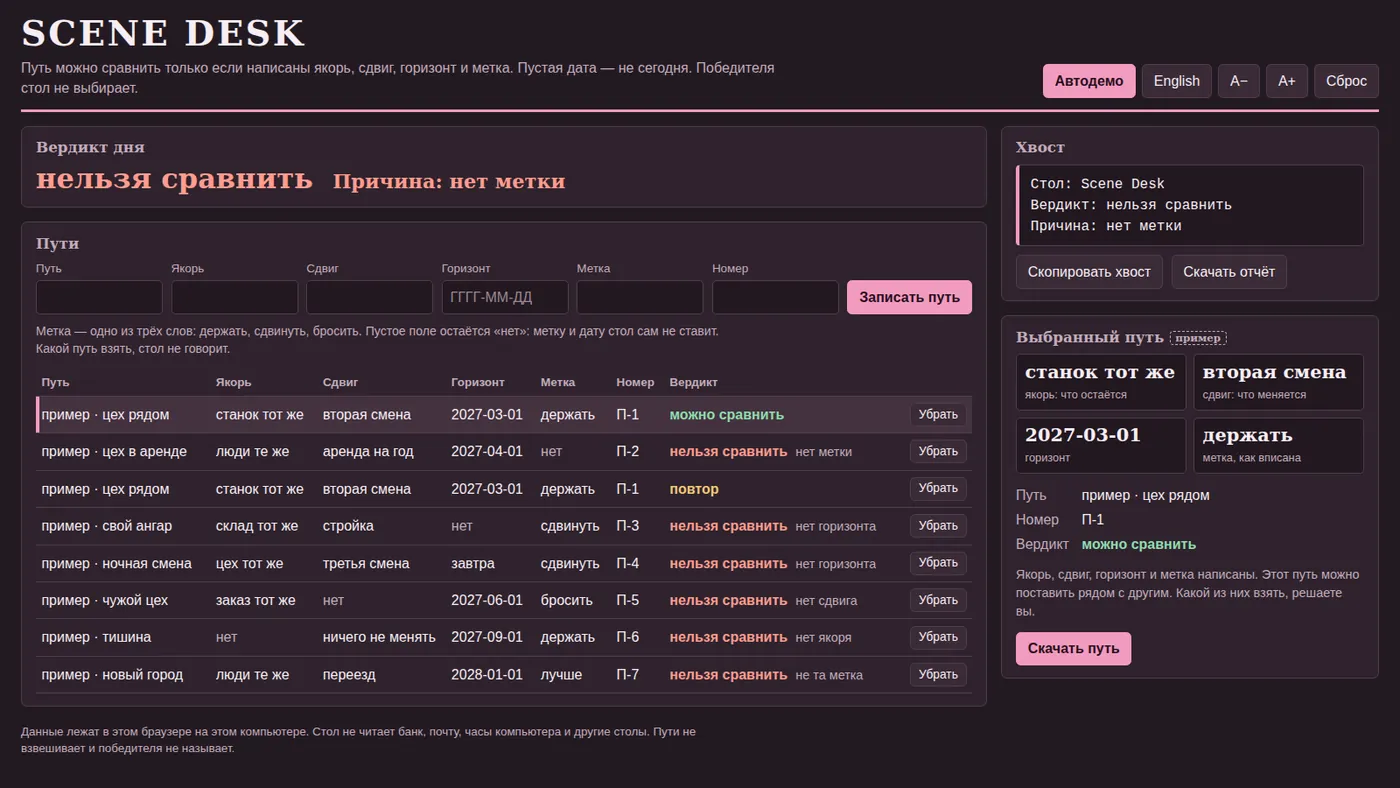Viewport: 1400px width, 788px height.
Task: Focus the Якорь input field
Action: 234,297
